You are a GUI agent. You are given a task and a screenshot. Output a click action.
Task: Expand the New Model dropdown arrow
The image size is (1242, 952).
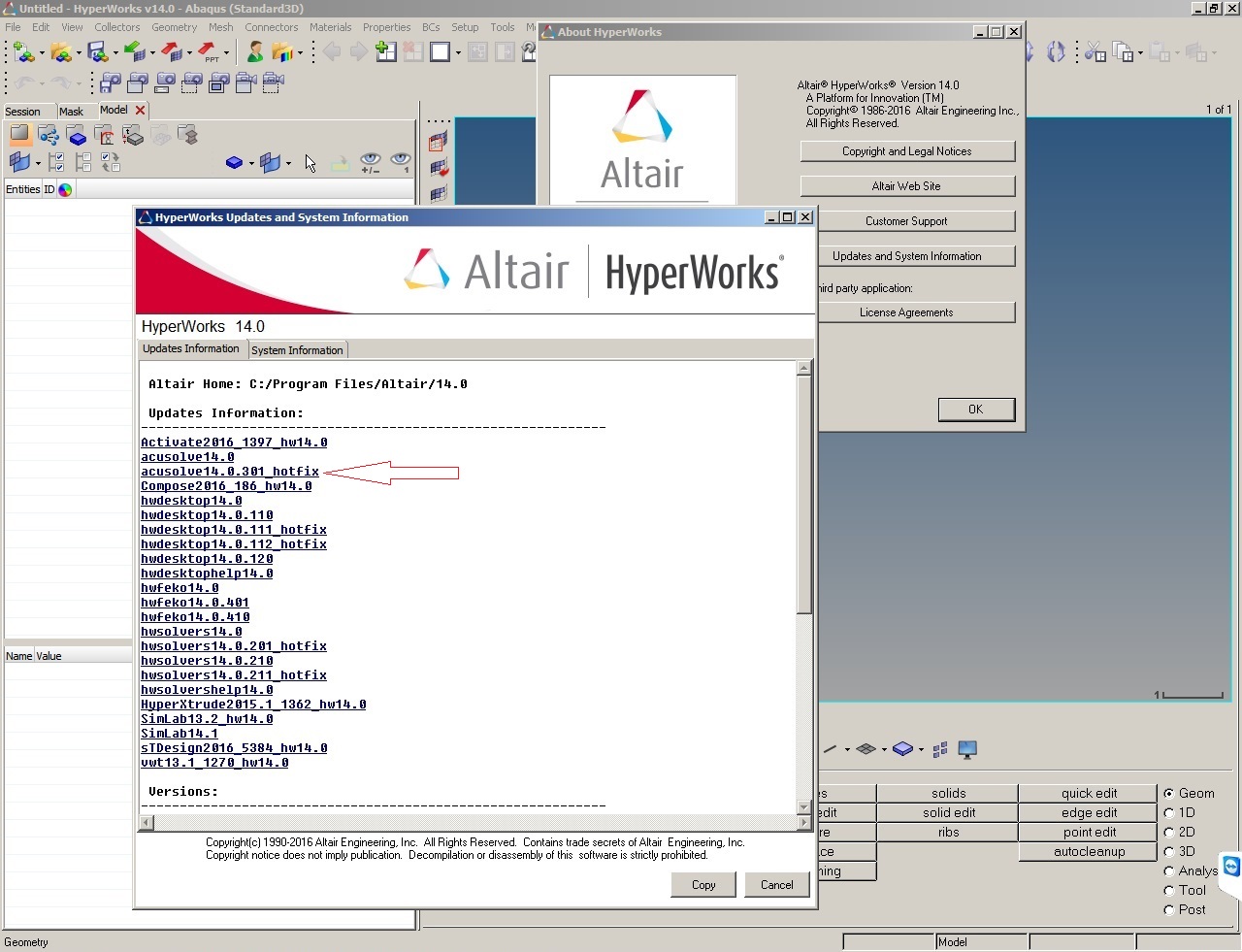pos(41,52)
